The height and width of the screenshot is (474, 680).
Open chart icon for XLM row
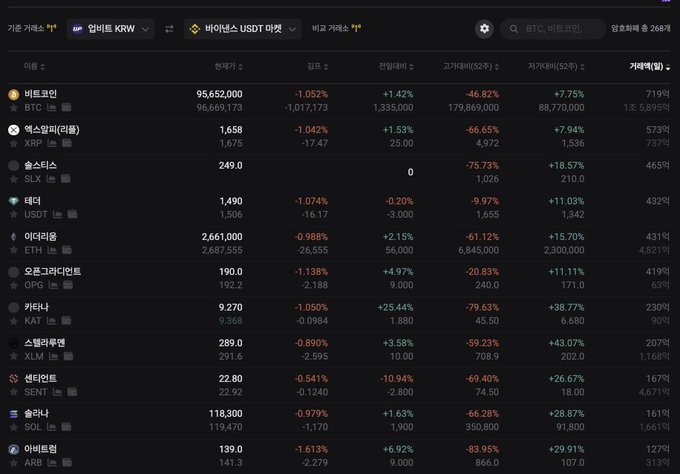click(x=54, y=356)
